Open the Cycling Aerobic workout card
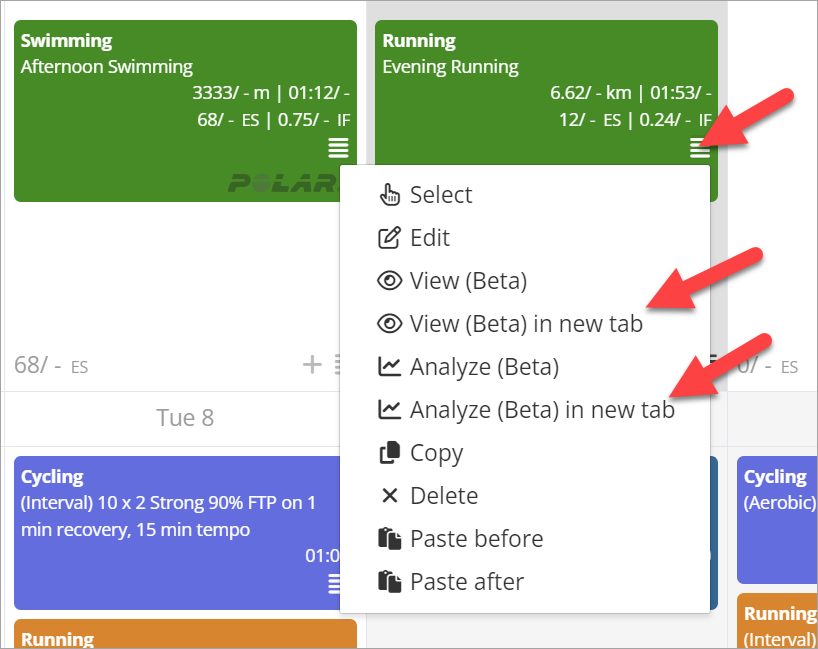 (777, 520)
